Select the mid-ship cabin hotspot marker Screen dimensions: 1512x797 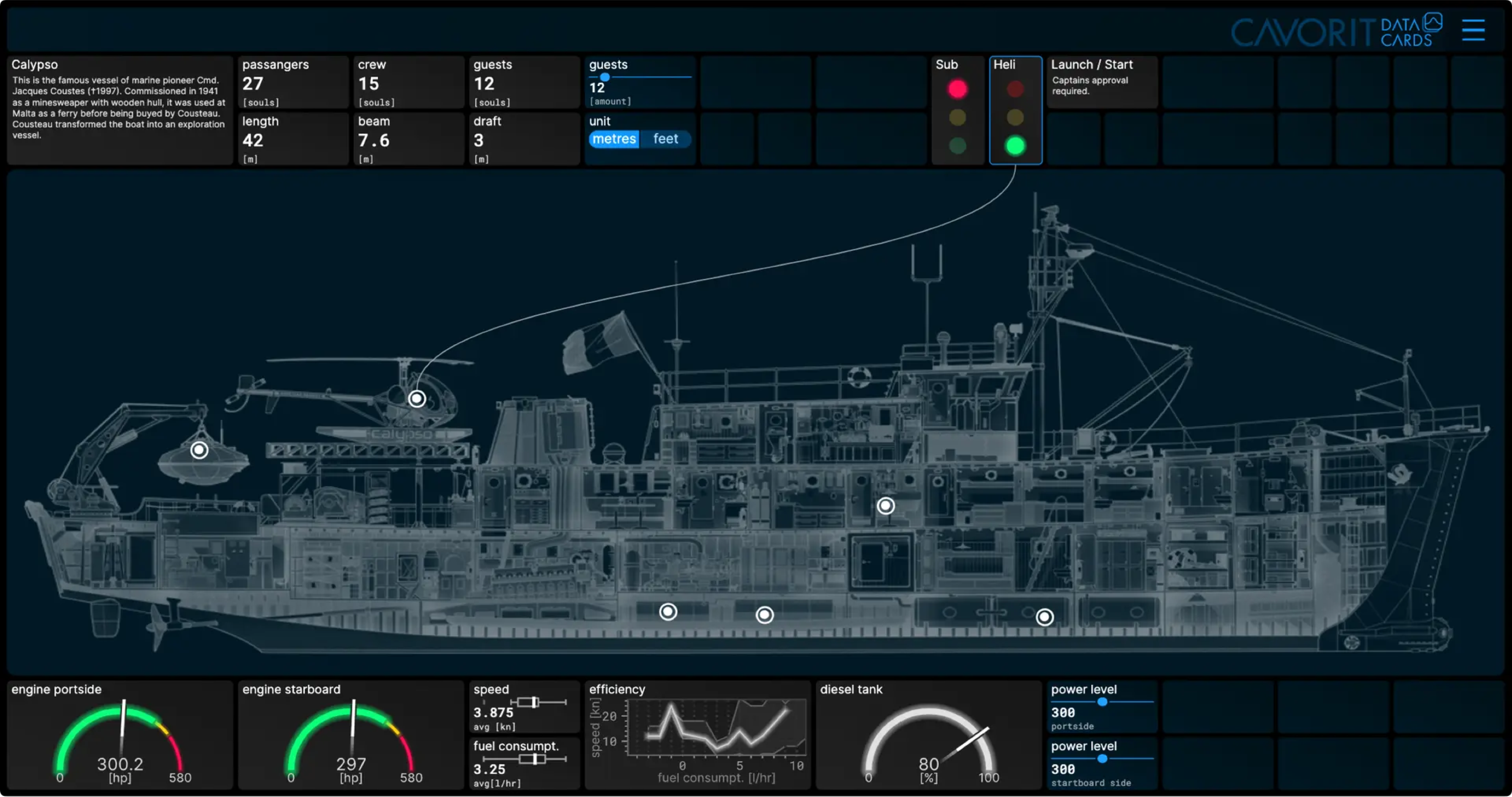(885, 506)
